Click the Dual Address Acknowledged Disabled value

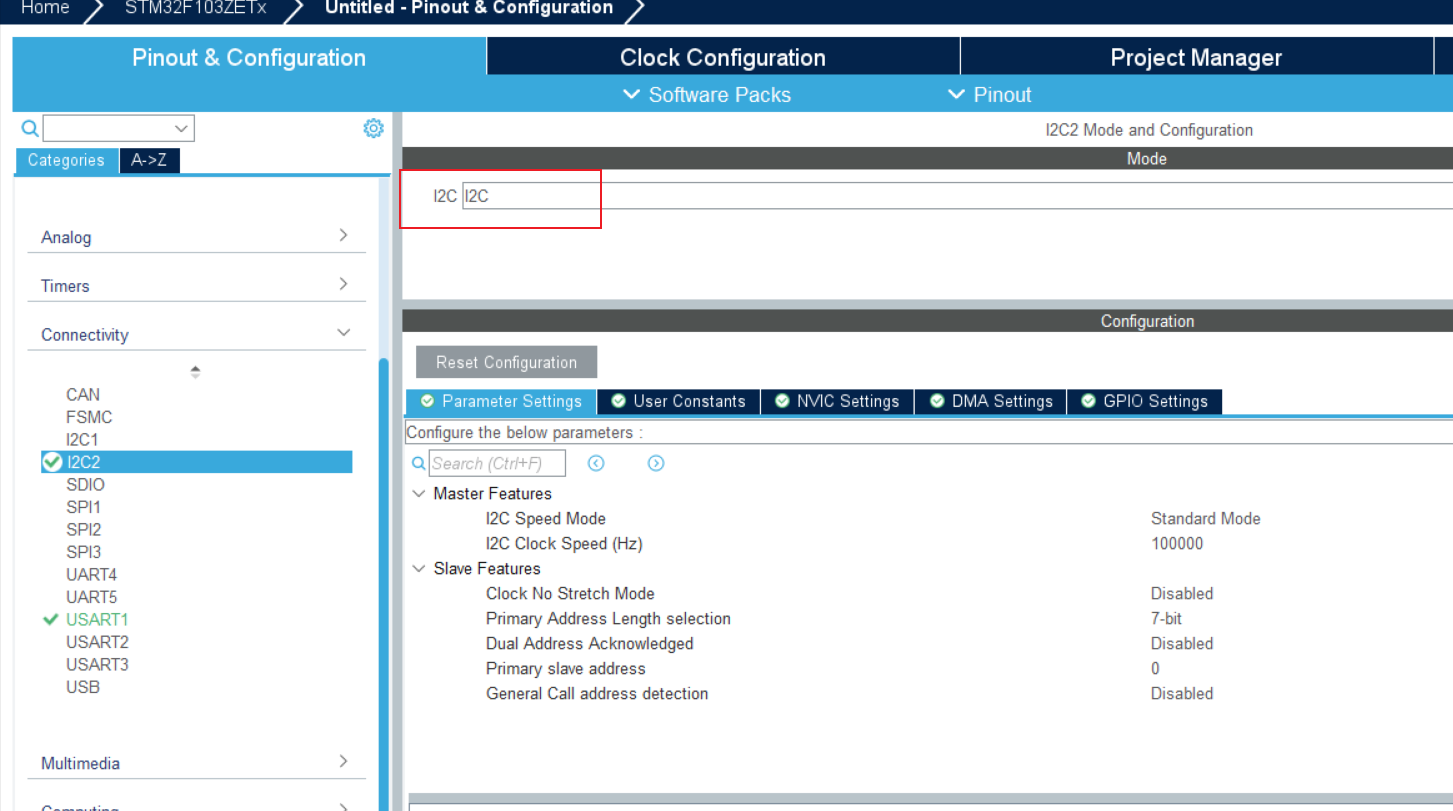(x=1181, y=644)
